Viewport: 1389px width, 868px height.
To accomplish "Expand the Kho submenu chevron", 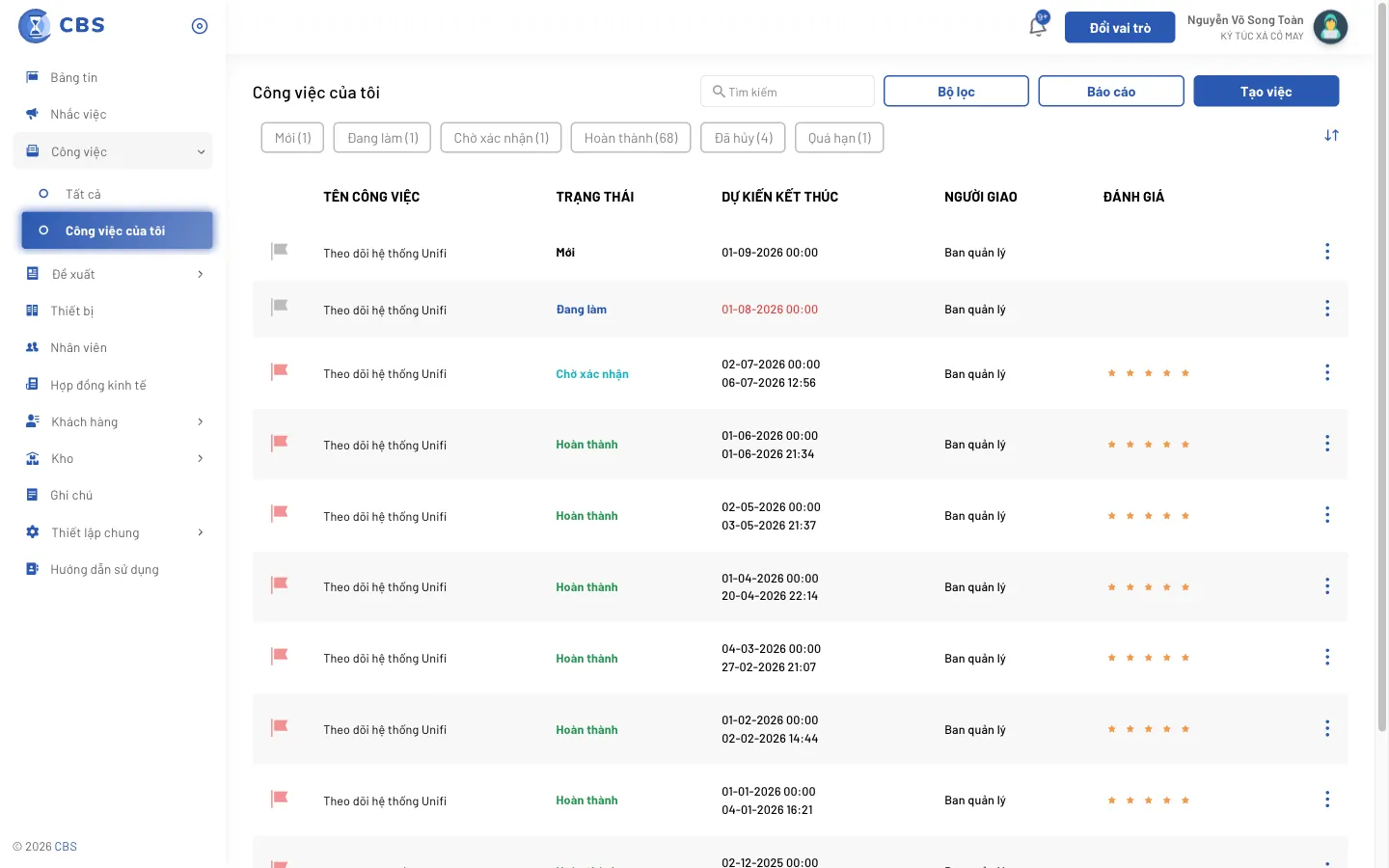I will tap(201, 458).
